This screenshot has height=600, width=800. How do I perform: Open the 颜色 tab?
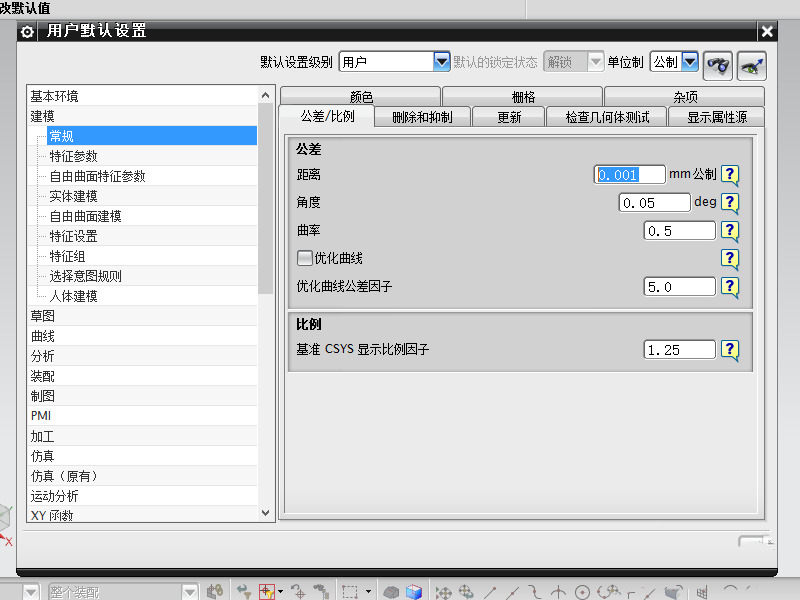[360, 97]
